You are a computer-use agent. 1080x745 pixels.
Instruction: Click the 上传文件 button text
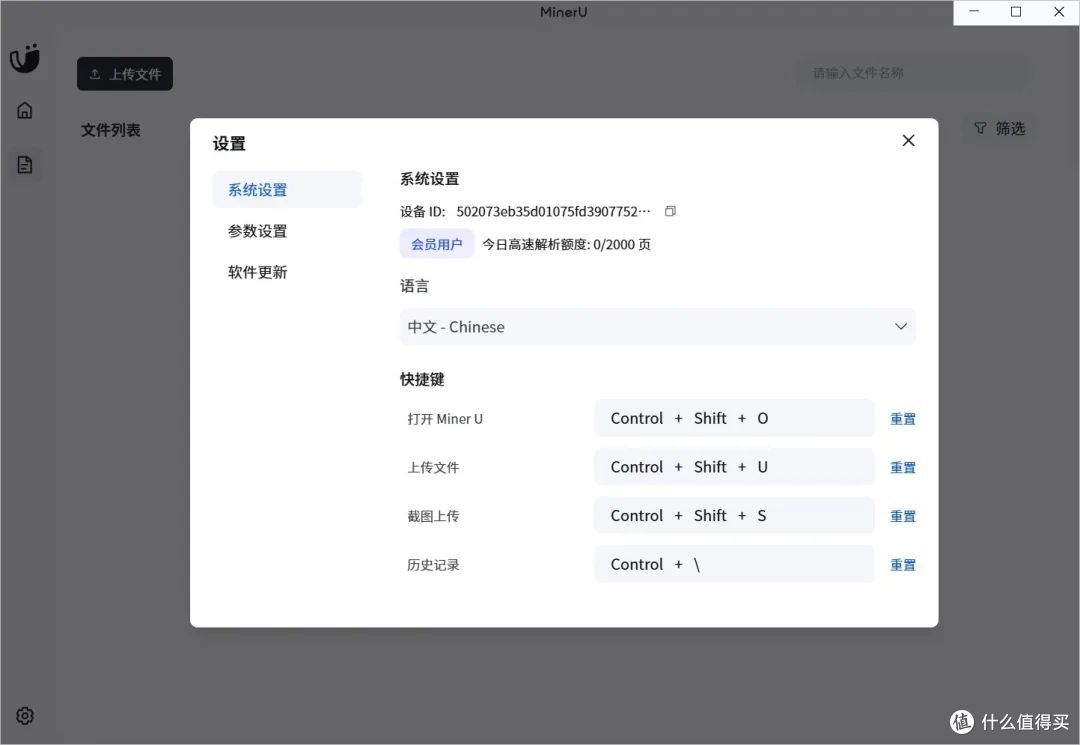coord(135,74)
